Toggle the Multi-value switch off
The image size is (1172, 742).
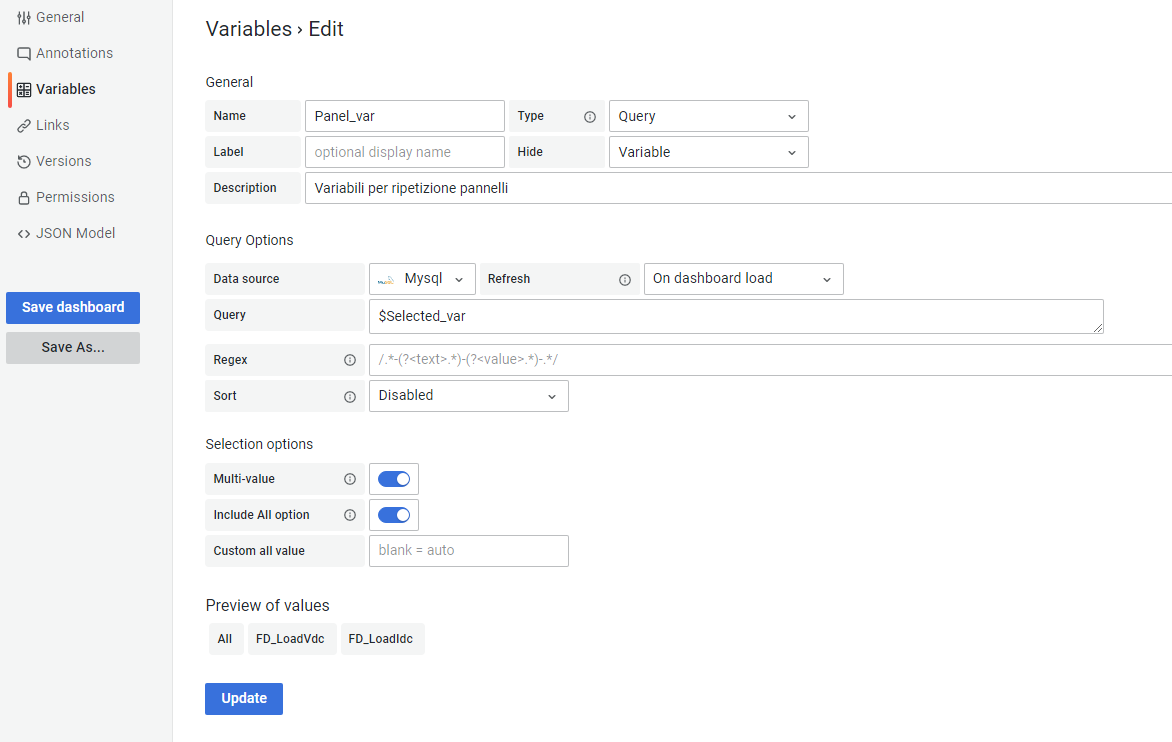click(x=394, y=479)
